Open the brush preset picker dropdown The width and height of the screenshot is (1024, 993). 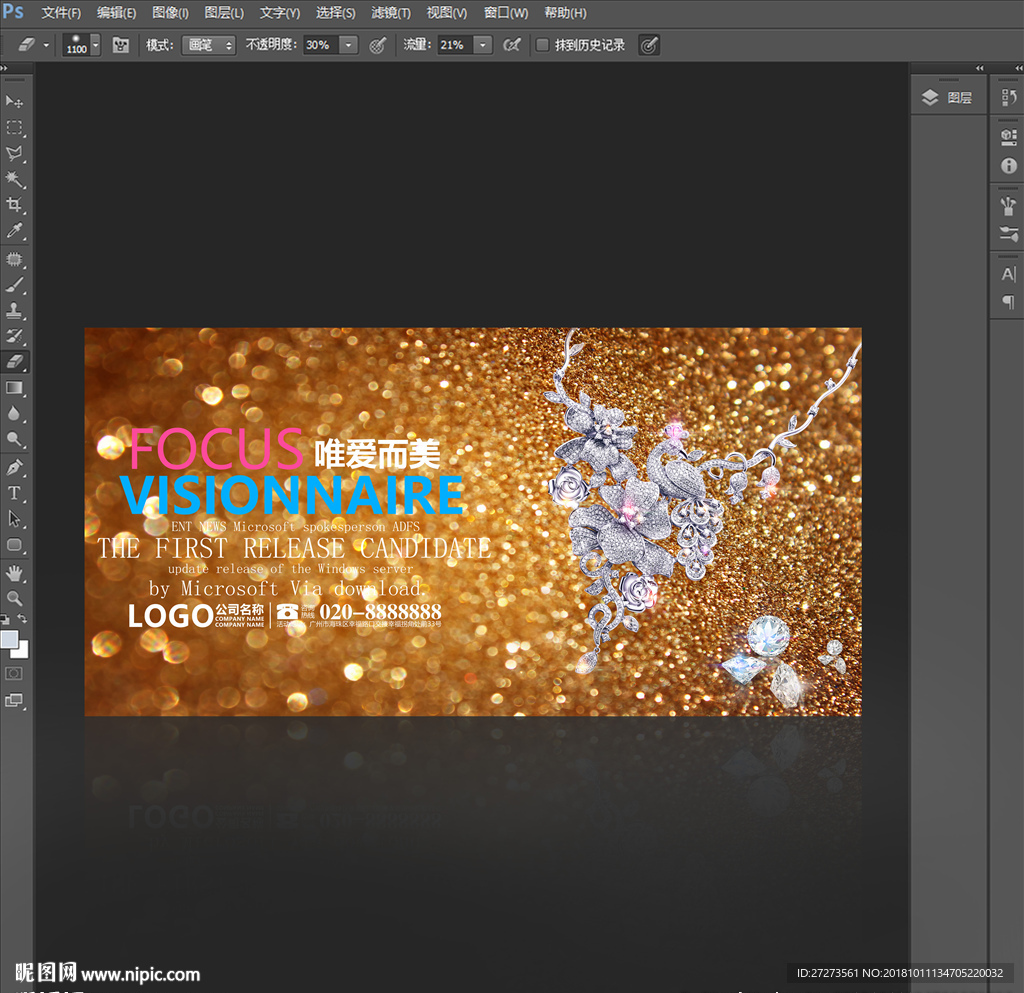pyautogui.click(x=96, y=45)
